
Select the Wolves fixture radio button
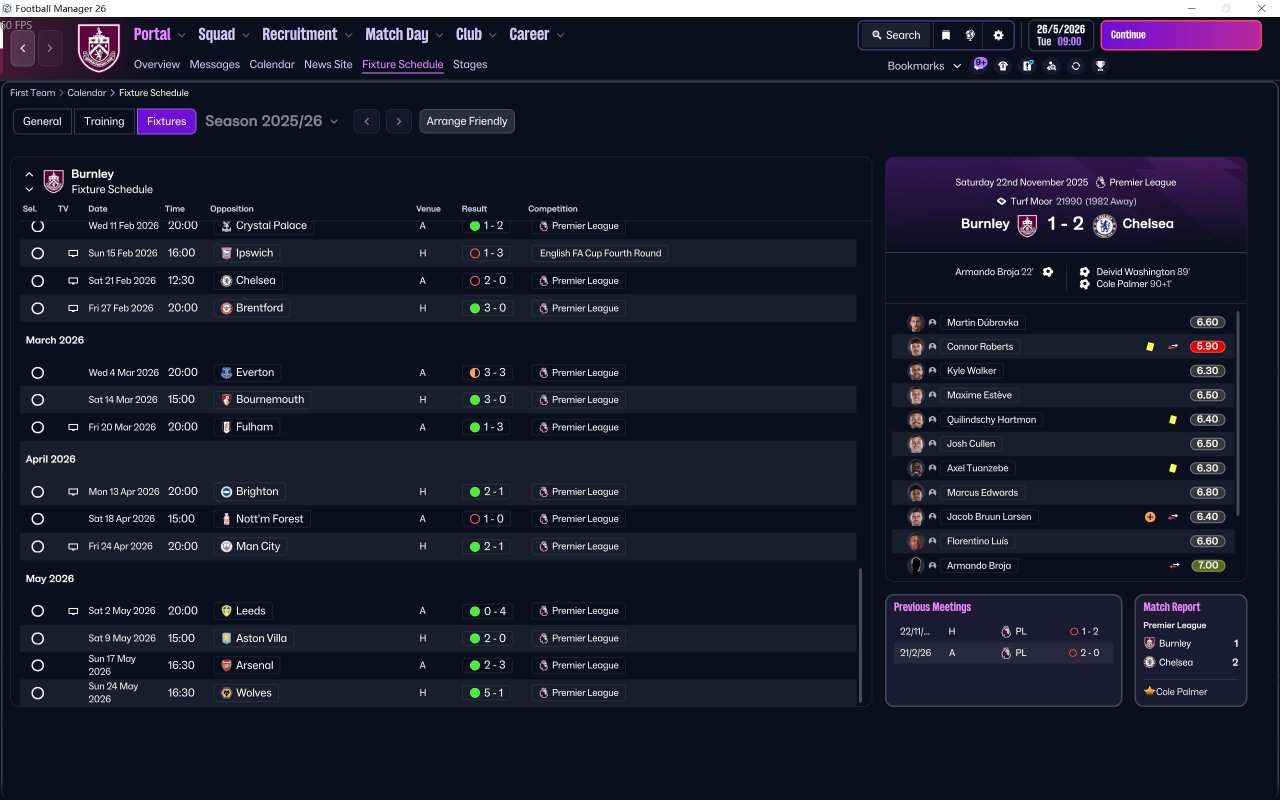(37, 693)
